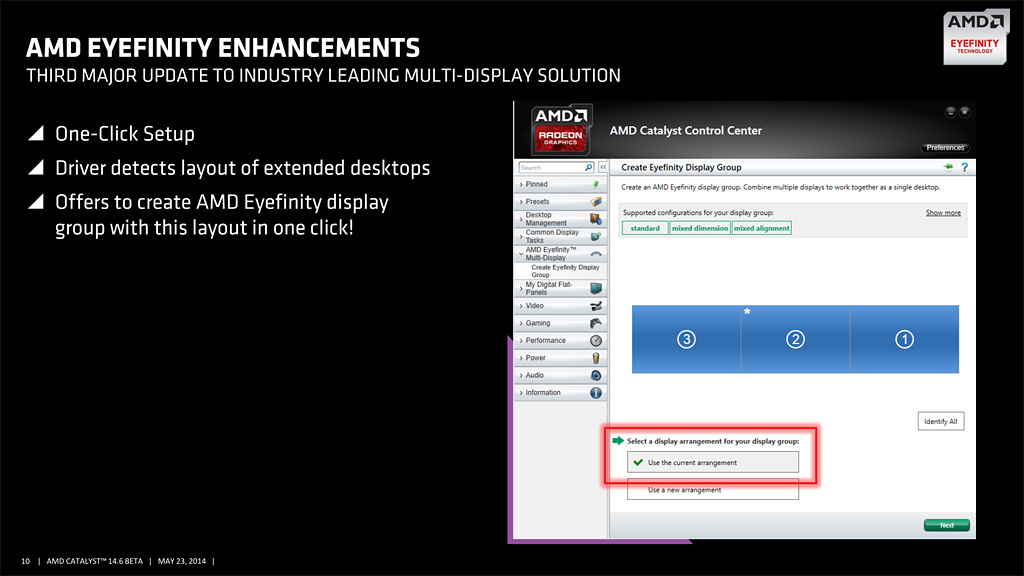
Task: Select Use a new arrangement option
Action: (x=712, y=490)
